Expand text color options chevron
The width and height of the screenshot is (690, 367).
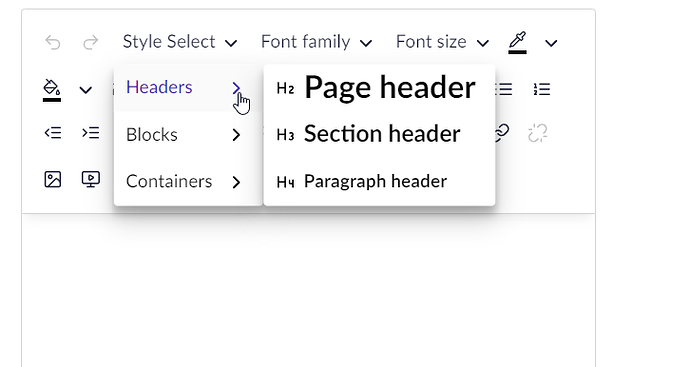551,43
